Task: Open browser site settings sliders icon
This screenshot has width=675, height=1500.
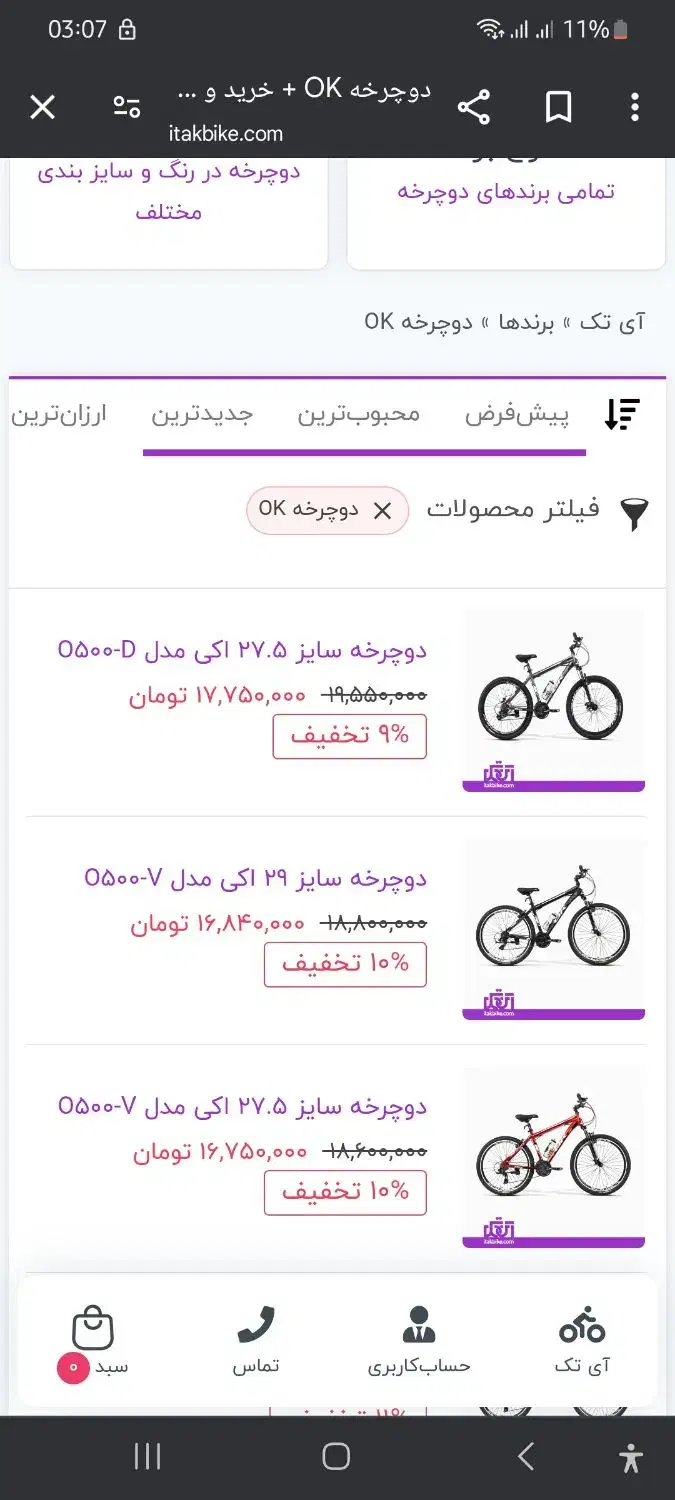Action: coord(125,106)
